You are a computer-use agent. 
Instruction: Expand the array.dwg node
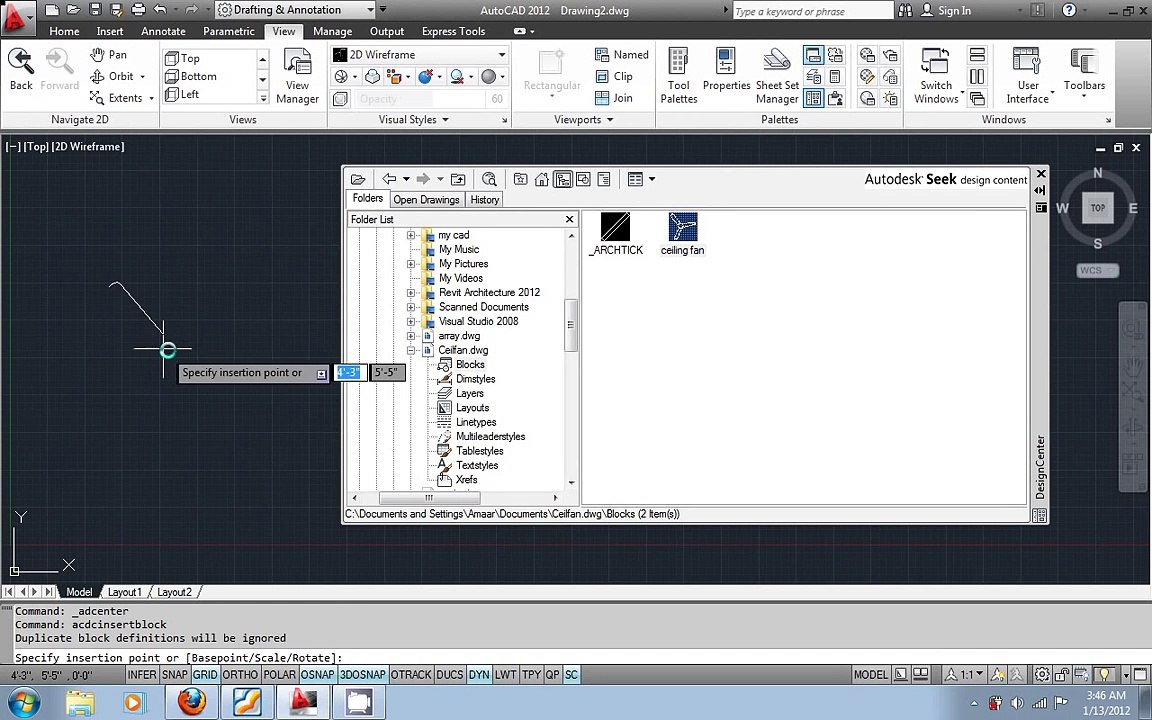pos(411,336)
